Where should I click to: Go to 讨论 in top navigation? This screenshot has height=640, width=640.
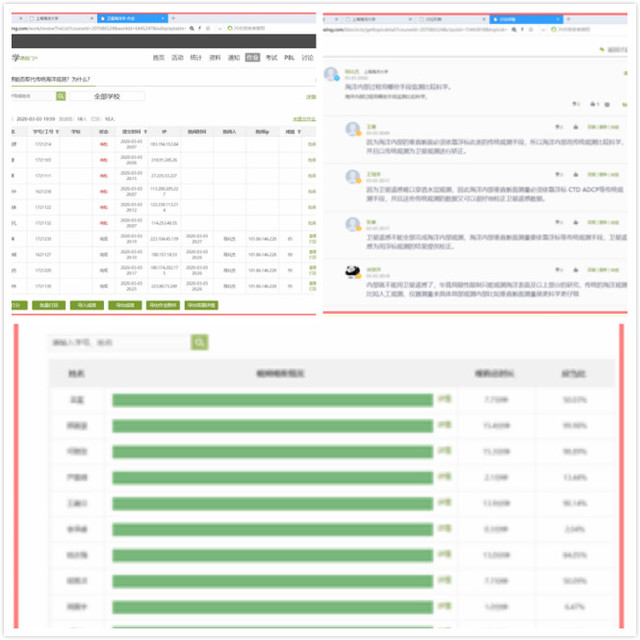coord(308,58)
